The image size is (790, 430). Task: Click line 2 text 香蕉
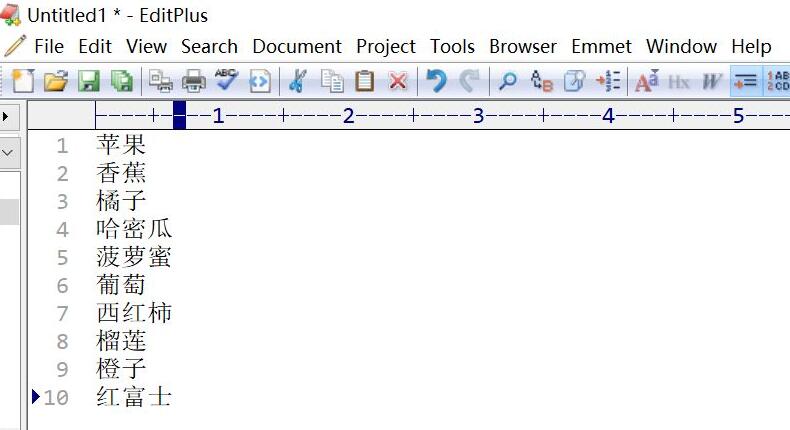coord(121,173)
